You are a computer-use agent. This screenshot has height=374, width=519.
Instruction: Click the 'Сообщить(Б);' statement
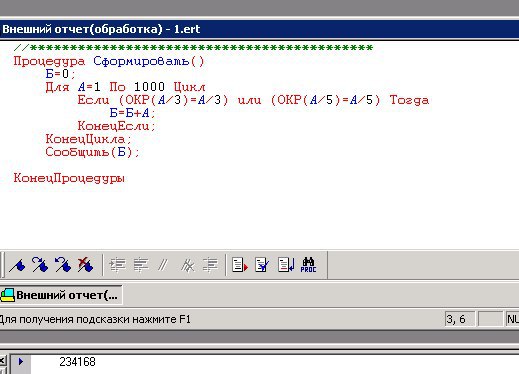[92, 152]
